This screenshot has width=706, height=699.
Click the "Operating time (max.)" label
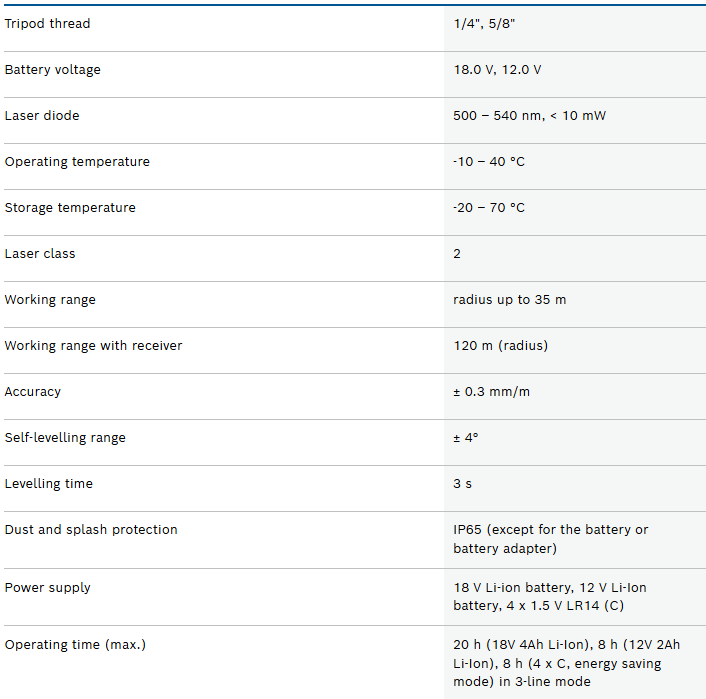click(x=75, y=644)
